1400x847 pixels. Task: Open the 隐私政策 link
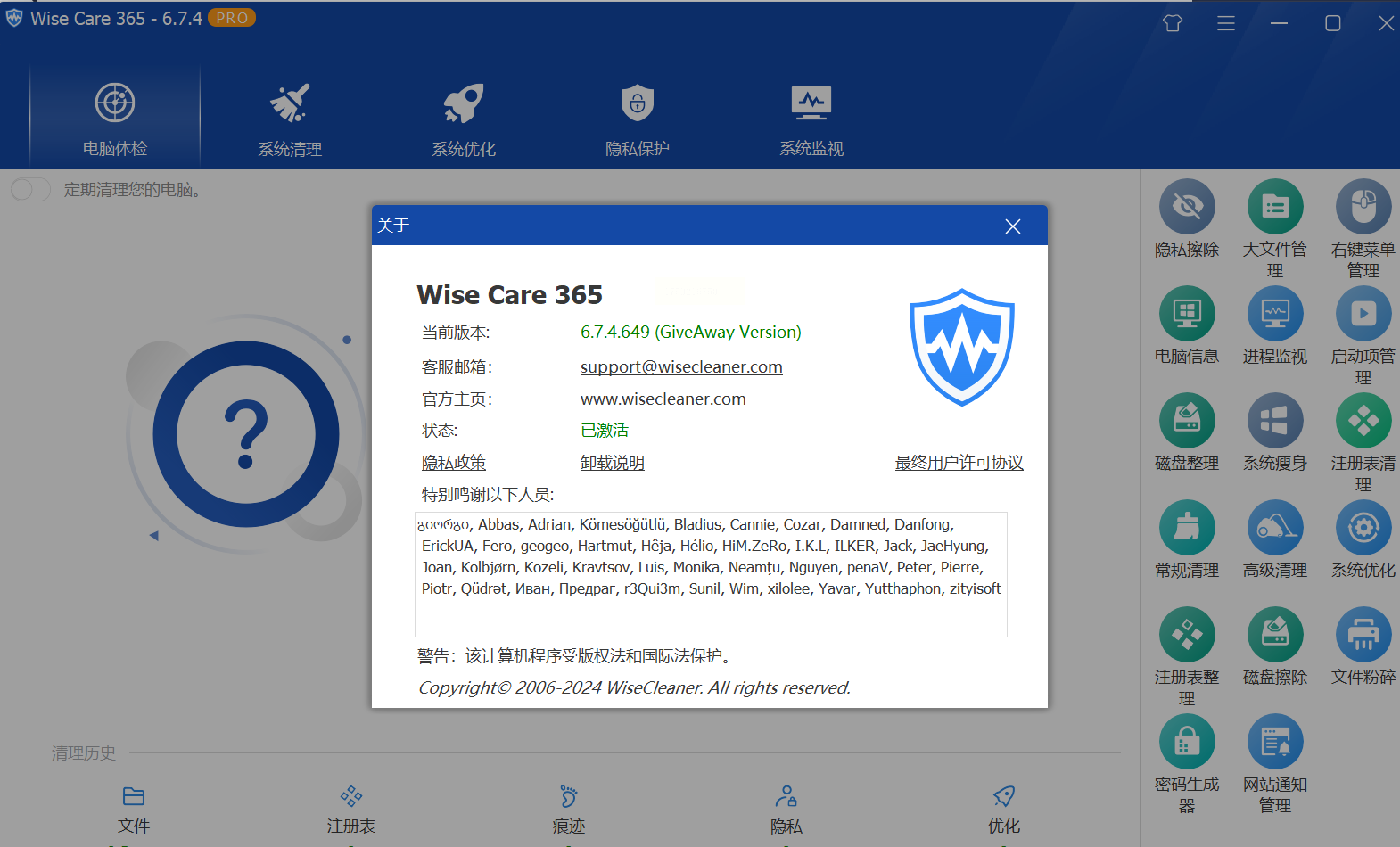(454, 463)
